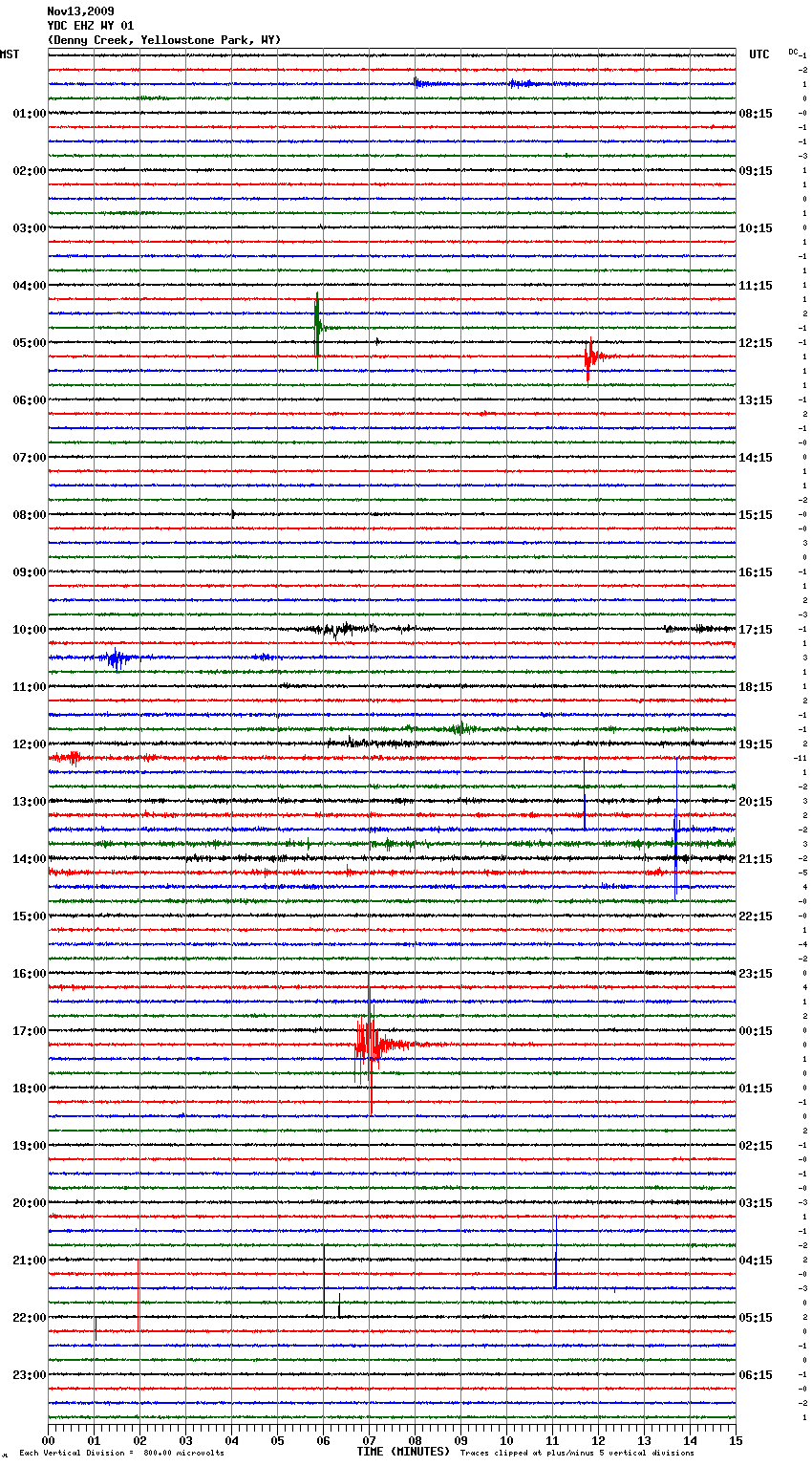Viewport: 812px width, 1466px height.
Task: Click the 12:00 MST time label
Action: click(29, 744)
